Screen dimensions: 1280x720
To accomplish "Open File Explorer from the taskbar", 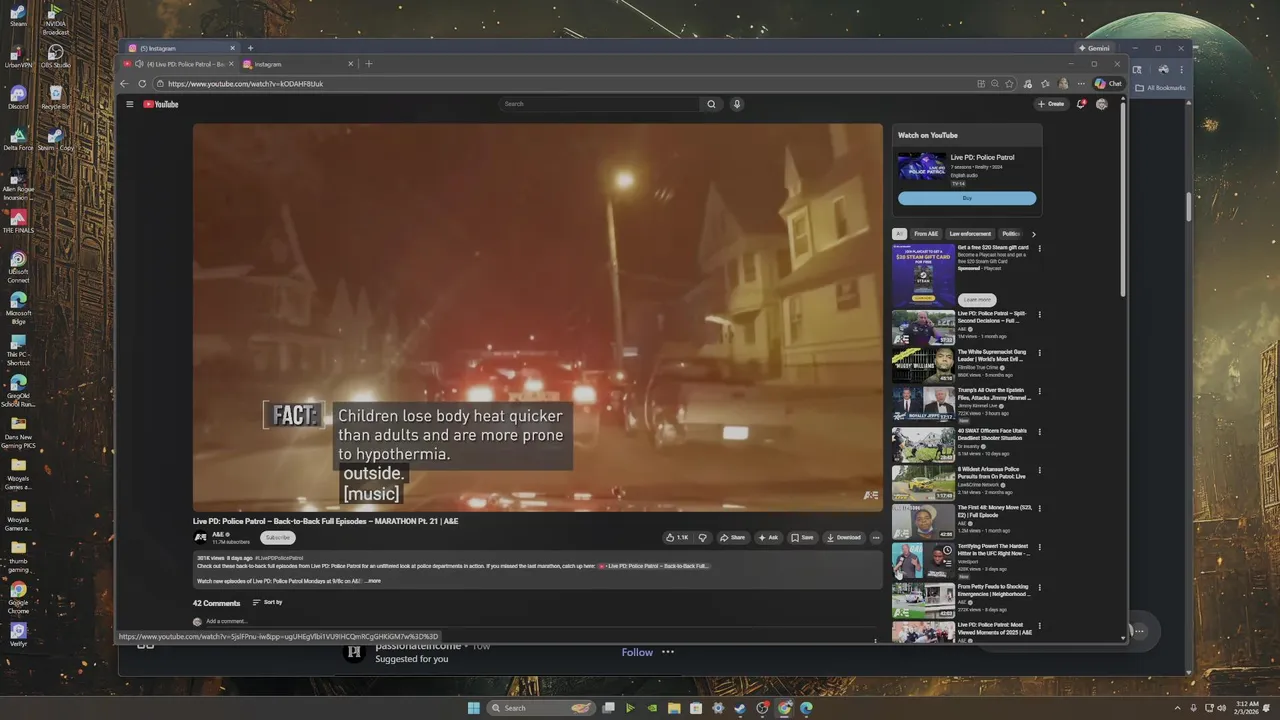I will pos(674,708).
